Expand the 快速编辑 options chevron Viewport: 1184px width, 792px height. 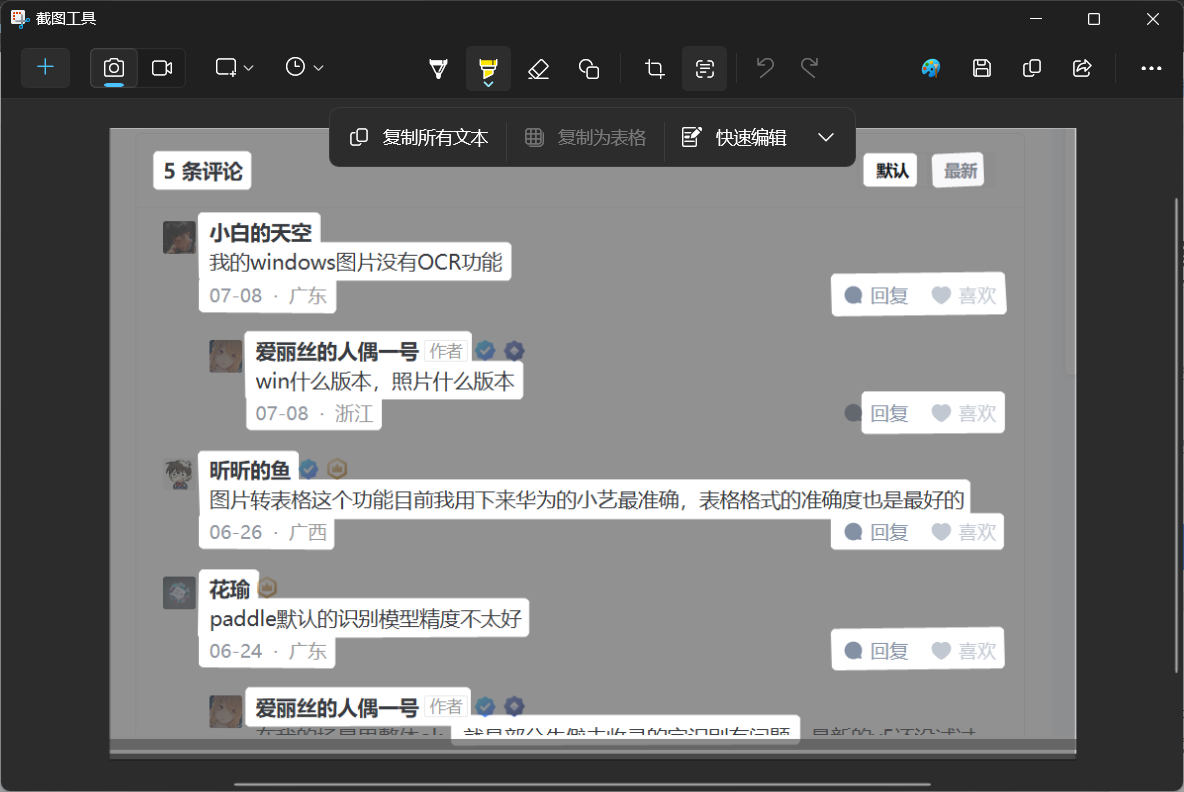click(x=826, y=137)
